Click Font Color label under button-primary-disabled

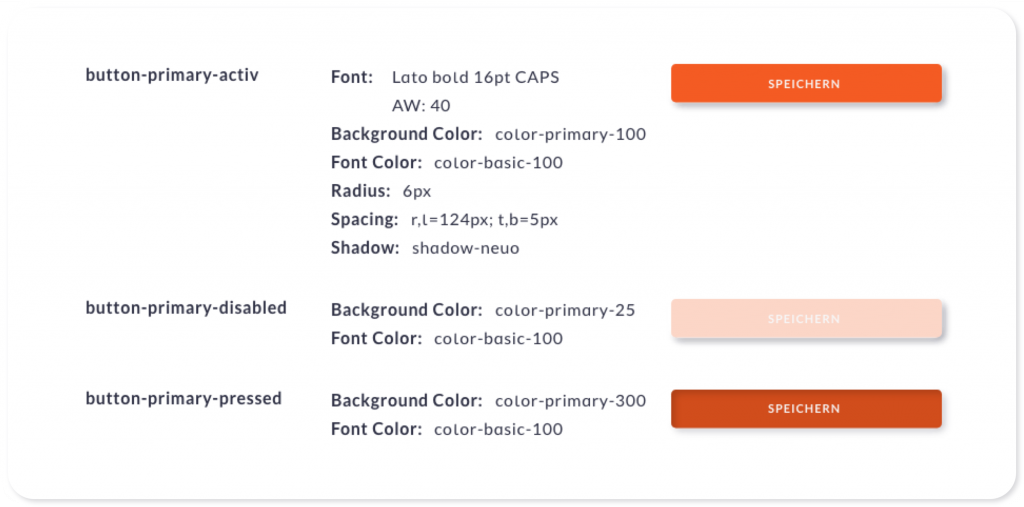click(376, 339)
